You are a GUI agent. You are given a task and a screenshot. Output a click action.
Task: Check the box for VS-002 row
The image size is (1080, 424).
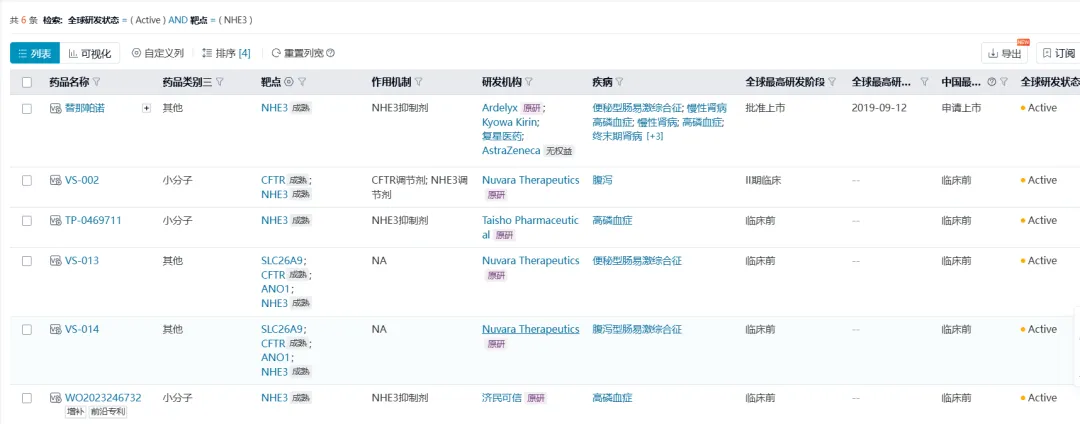pyautogui.click(x=27, y=181)
